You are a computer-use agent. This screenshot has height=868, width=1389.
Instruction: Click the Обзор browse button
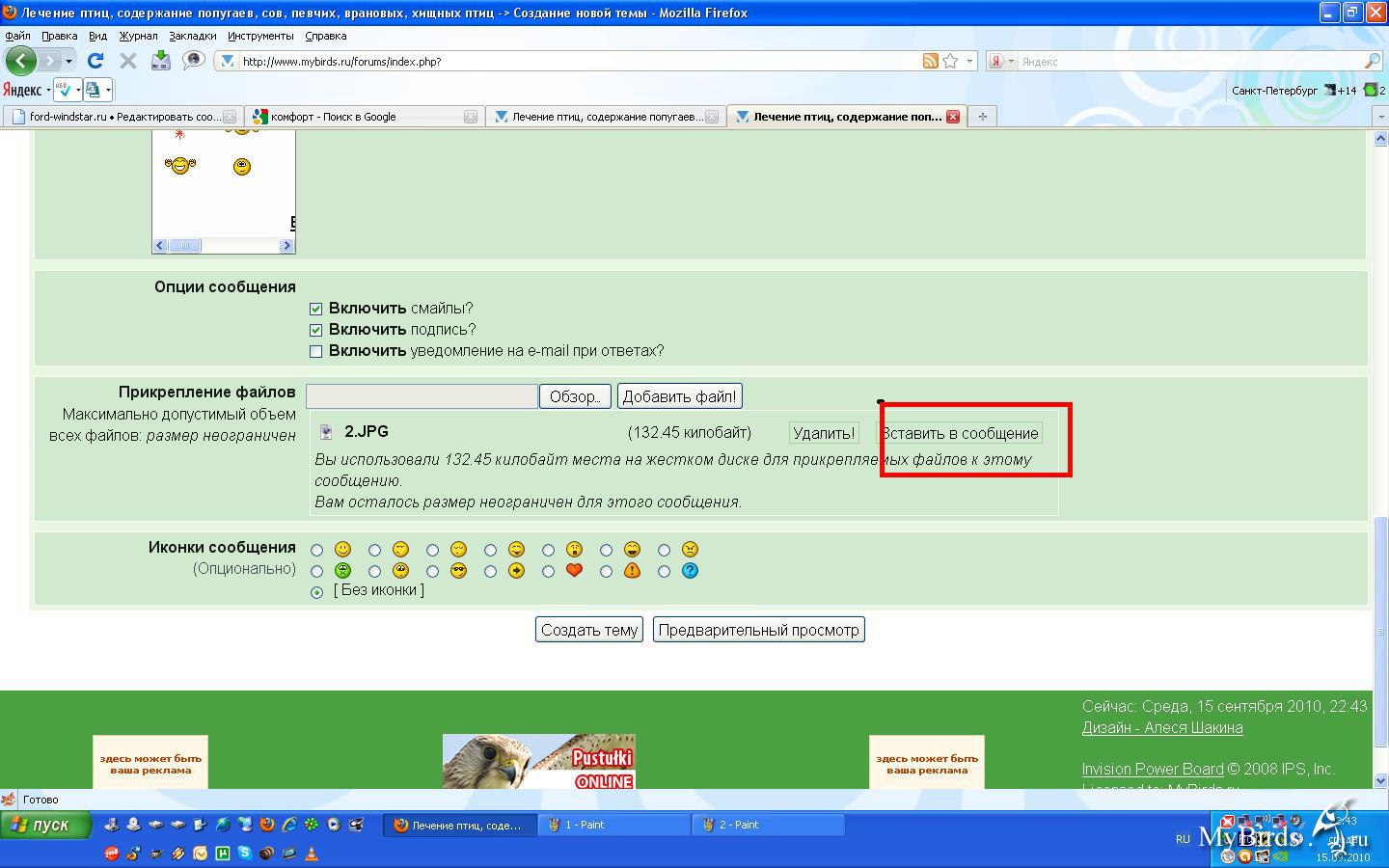pyautogui.click(x=575, y=396)
